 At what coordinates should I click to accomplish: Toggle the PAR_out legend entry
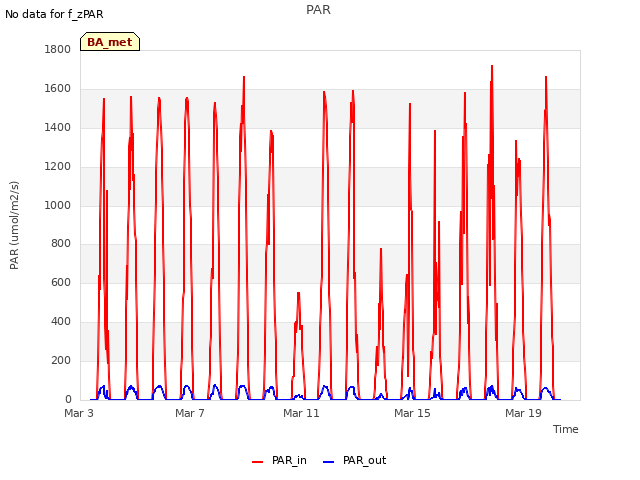pos(354,460)
